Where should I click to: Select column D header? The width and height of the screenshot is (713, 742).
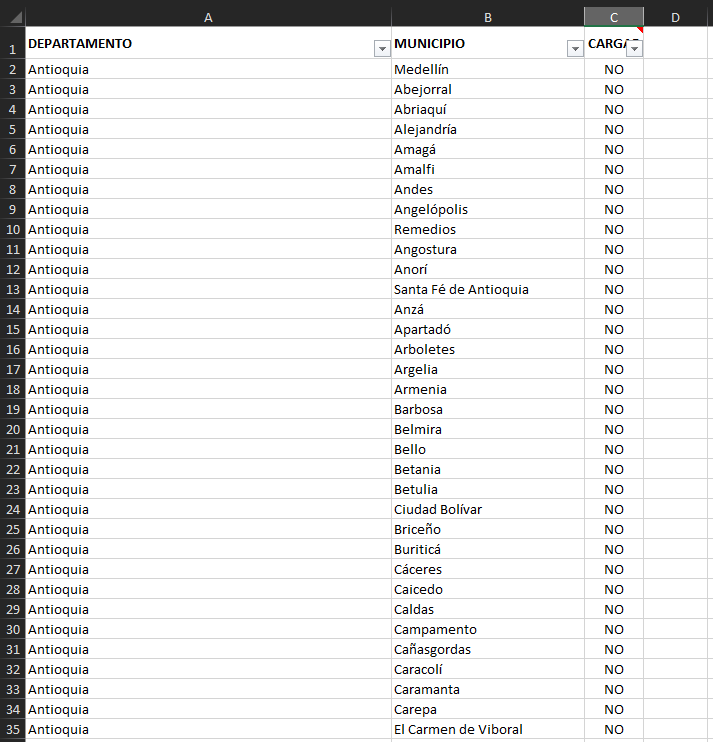point(676,17)
